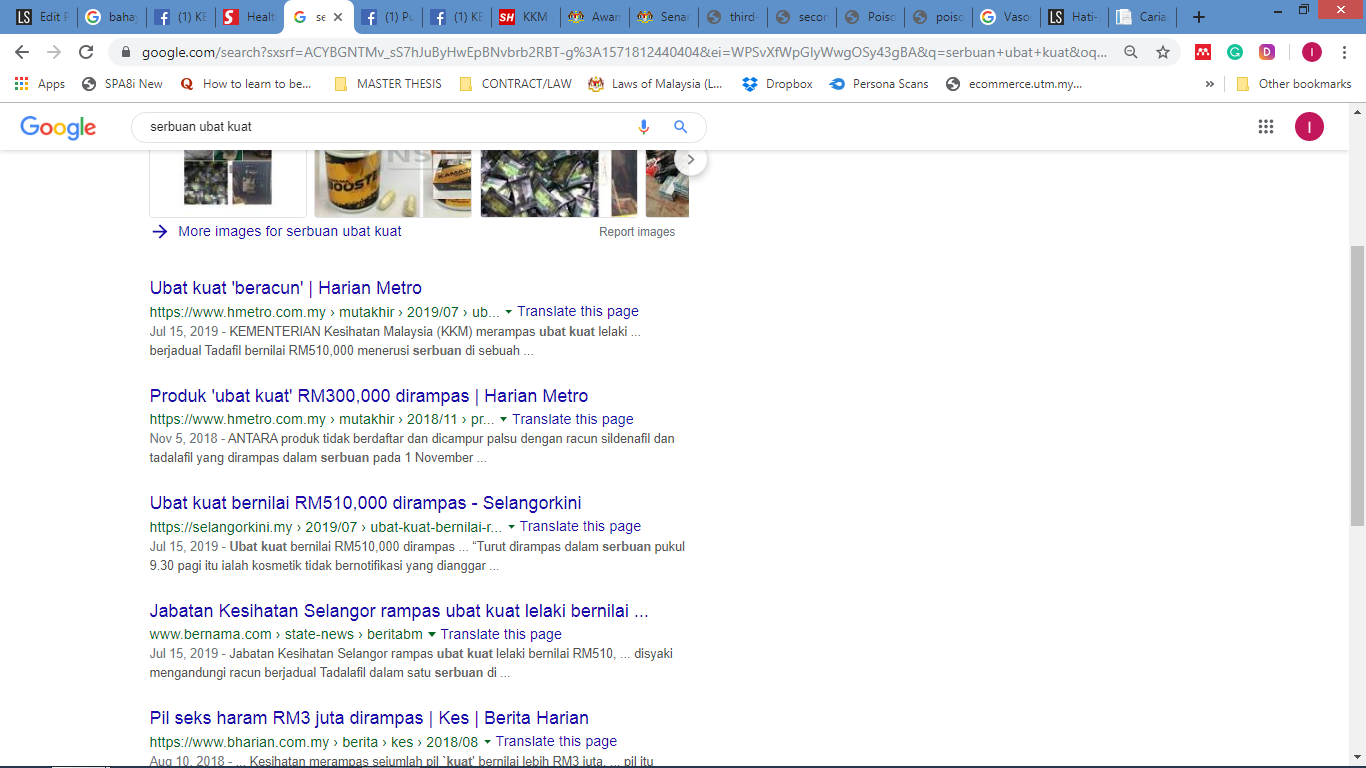Click the Grammarly extension icon

1235,52
